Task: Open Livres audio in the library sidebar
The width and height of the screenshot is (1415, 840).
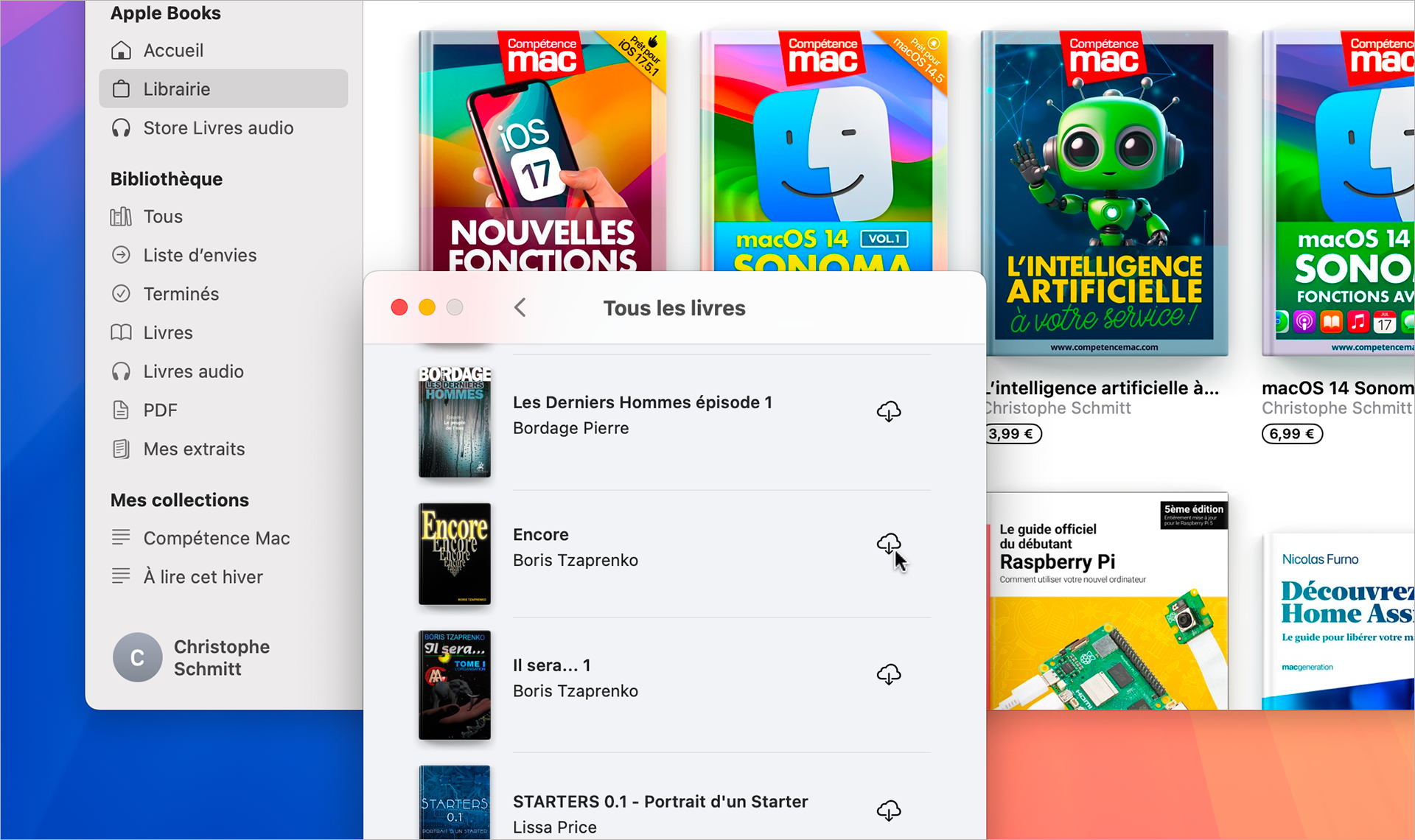Action: pos(223,371)
